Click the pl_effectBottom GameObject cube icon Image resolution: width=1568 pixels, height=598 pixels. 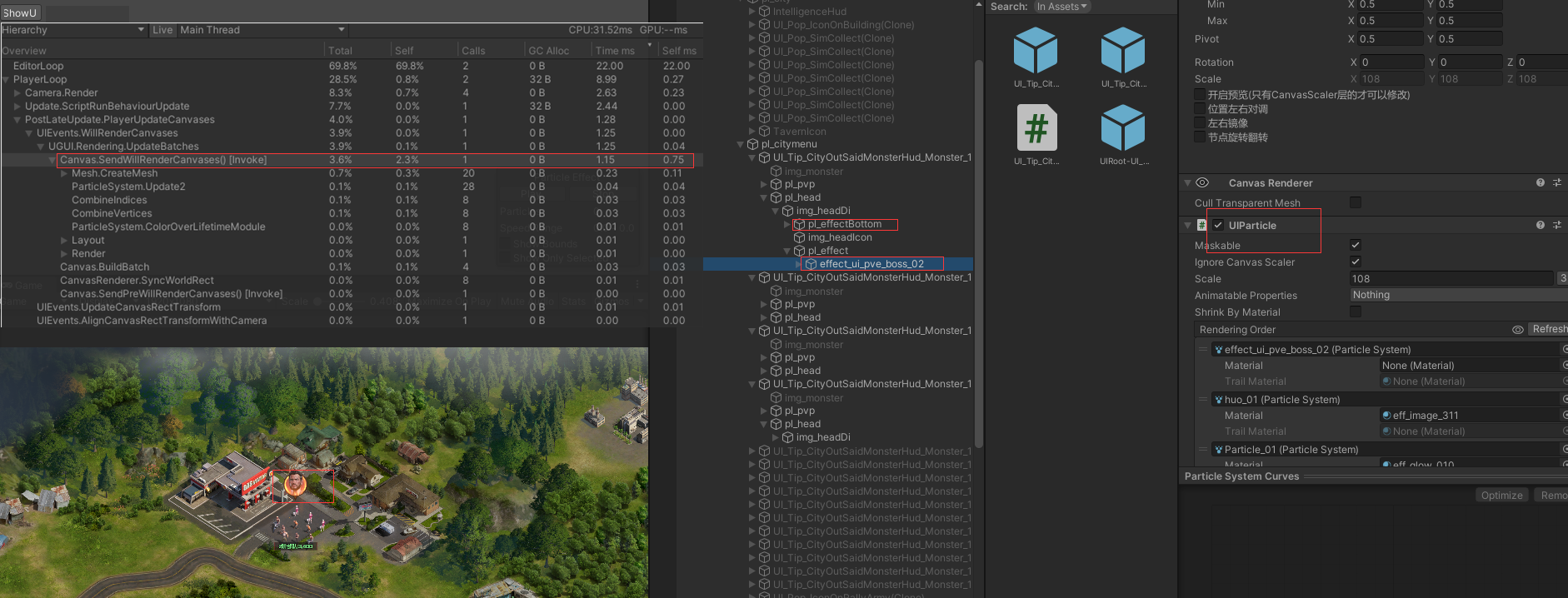coord(800,224)
